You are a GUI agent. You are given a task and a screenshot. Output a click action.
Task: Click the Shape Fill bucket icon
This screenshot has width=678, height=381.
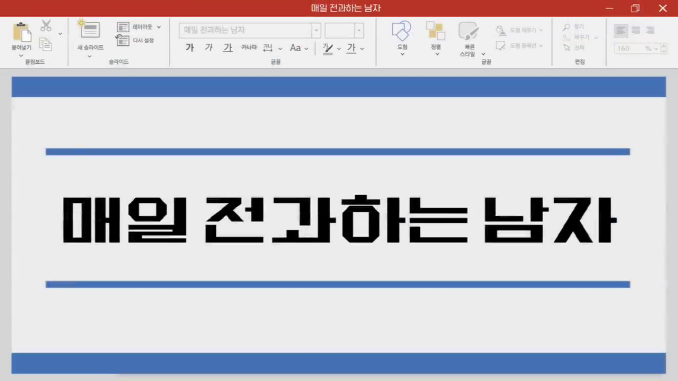[x=501, y=30]
